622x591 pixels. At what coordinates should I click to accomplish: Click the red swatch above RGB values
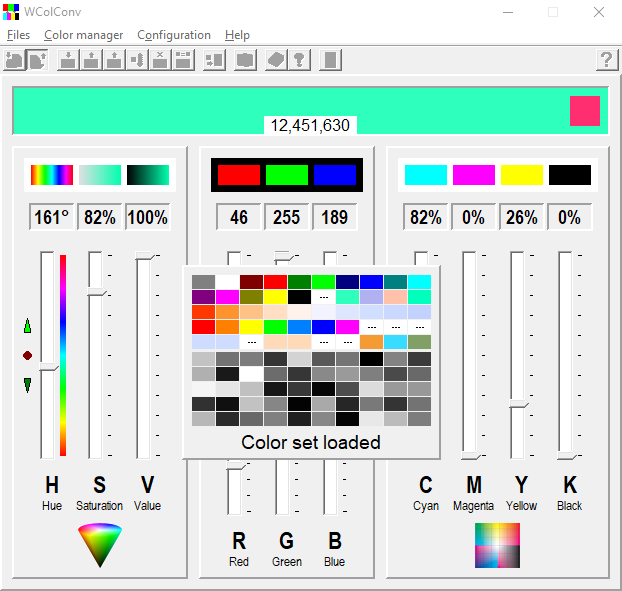(x=239, y=175)
